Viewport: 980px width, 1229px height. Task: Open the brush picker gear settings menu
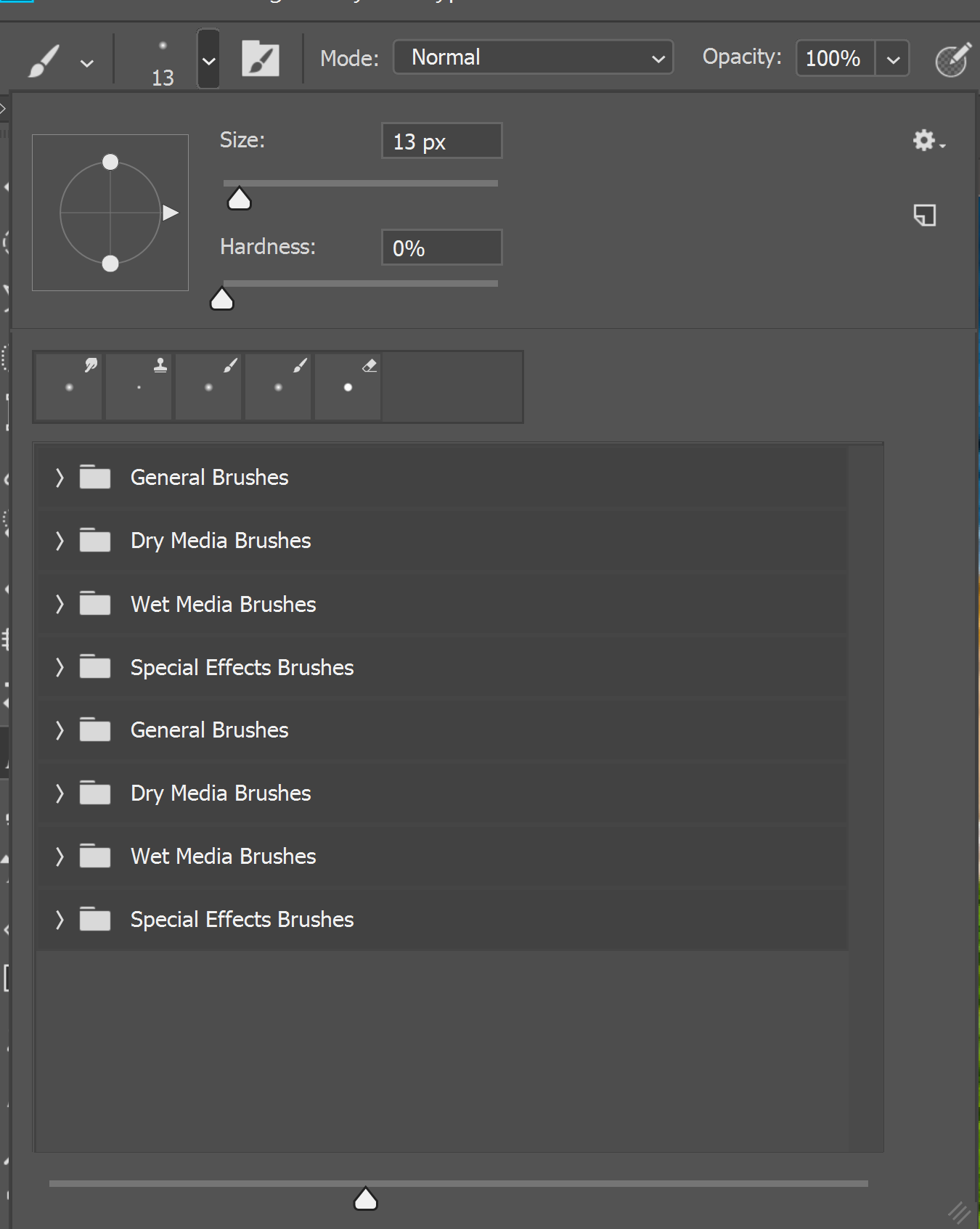click(x=928, y=140)
